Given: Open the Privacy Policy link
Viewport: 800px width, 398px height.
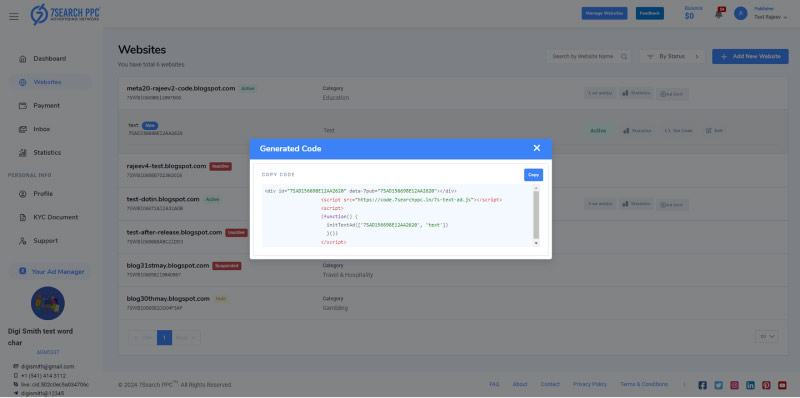Looking at the screenshot, I should 590,384.
